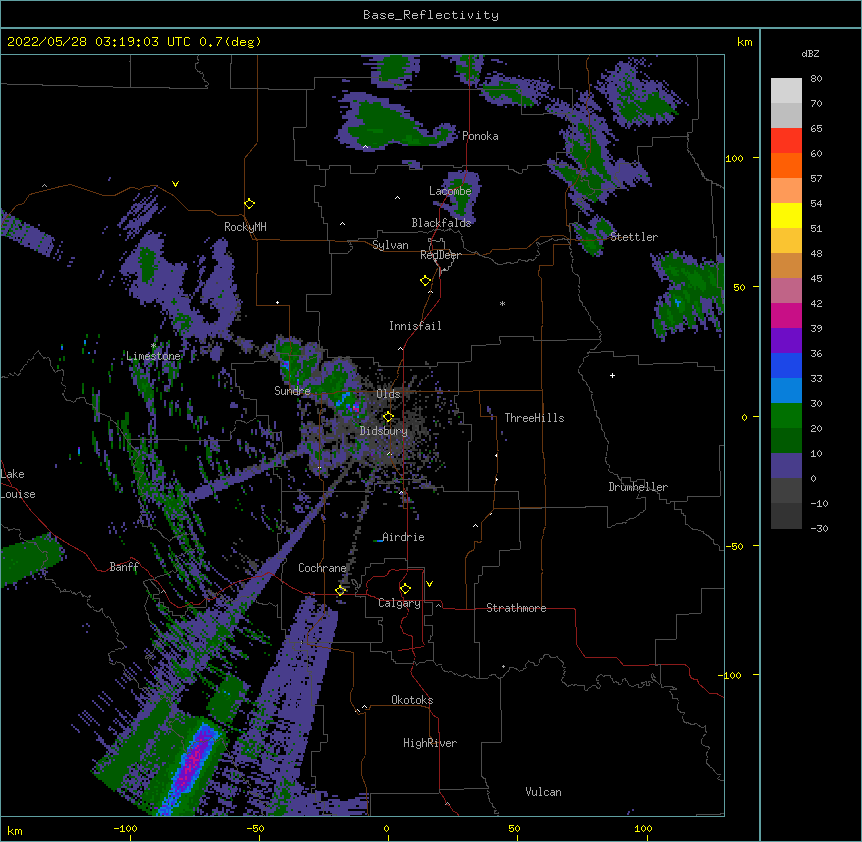Screen dimensions: 862x842
Task: Click the blue 36 dBZ legend swatch
Action: 786,365
